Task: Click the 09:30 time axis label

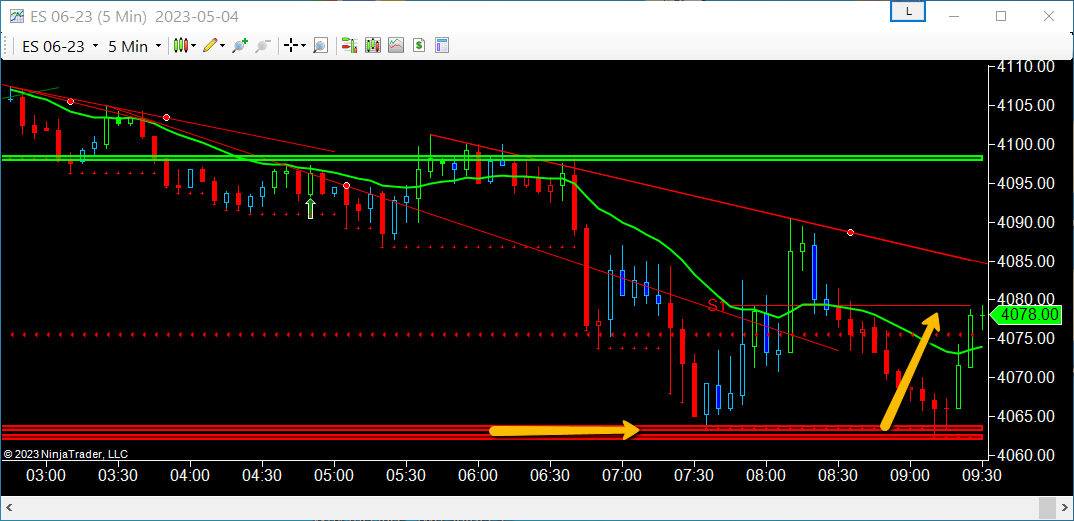Action: click(x=982, y=474)
